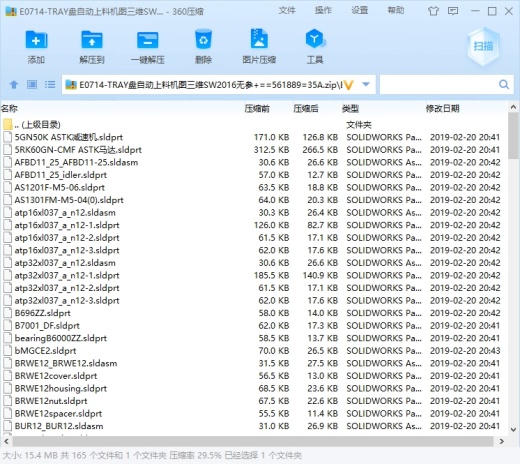Click the horizontal scrollbar thumb
520x464 pixels.
[x=253, y=441]
